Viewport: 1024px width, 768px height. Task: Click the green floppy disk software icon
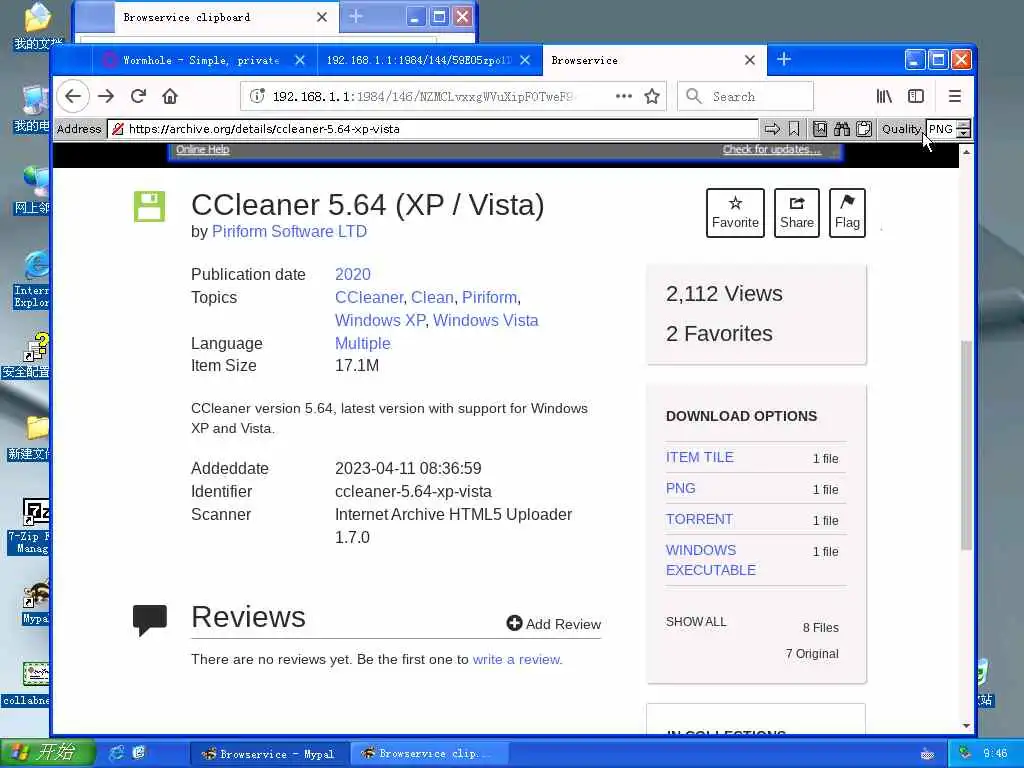(150, 206)
